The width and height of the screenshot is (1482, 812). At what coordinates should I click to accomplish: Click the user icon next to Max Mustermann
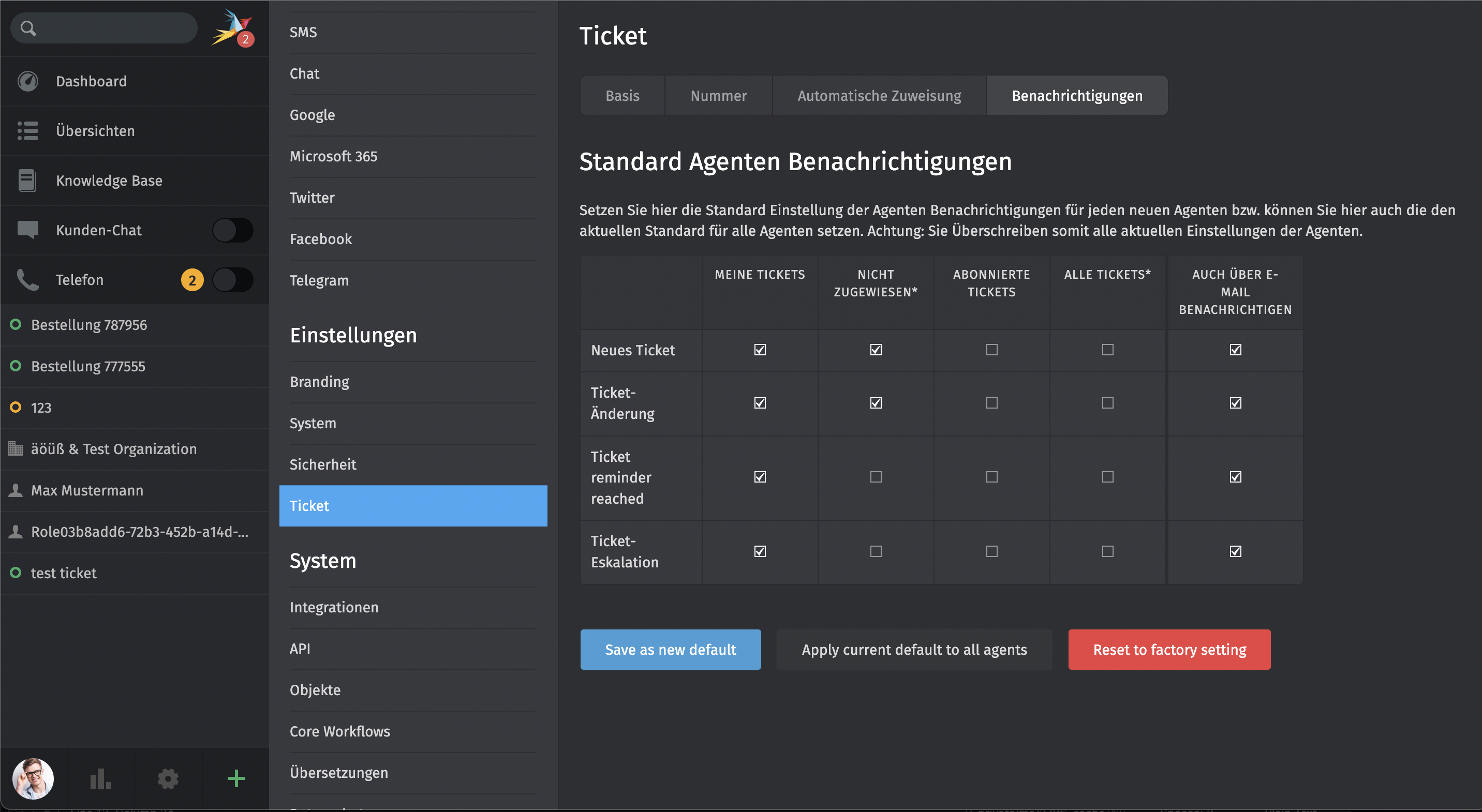coord(15,490)
